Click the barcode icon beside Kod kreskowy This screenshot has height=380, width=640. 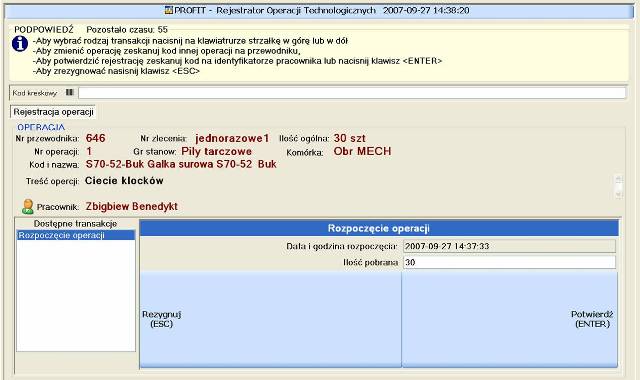[70, 92]
